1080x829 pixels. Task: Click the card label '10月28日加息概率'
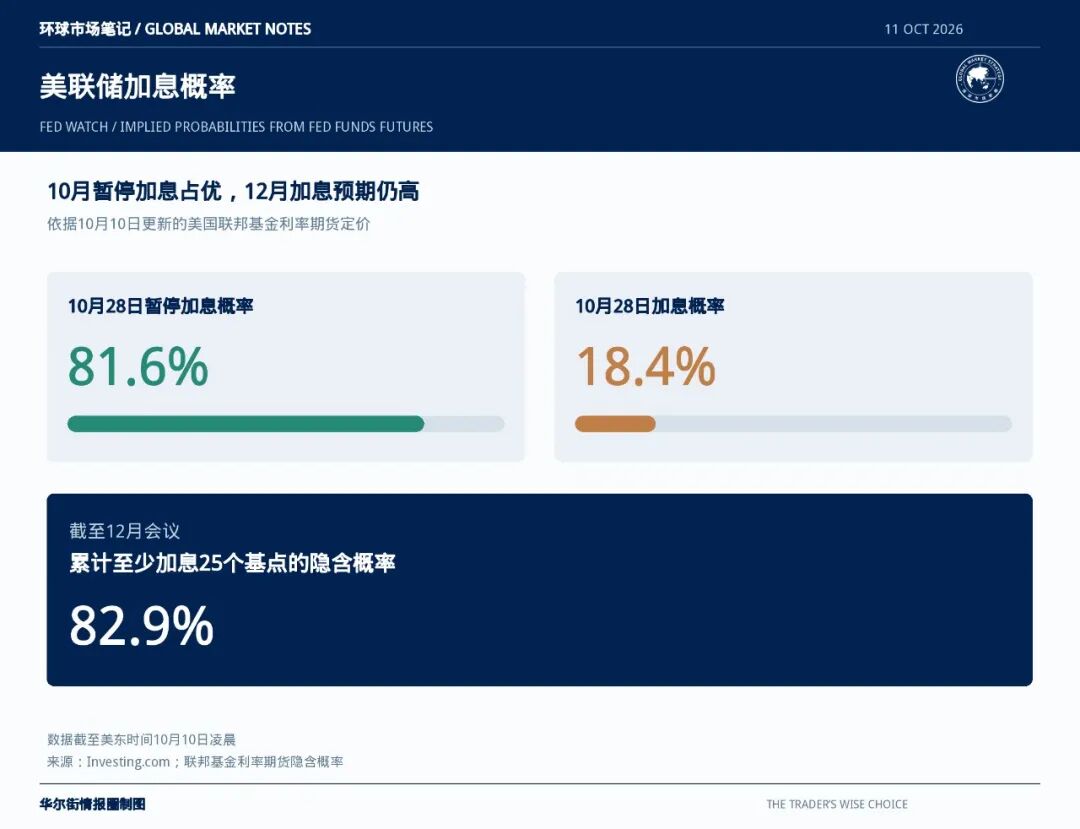click(x=650, y=306)
